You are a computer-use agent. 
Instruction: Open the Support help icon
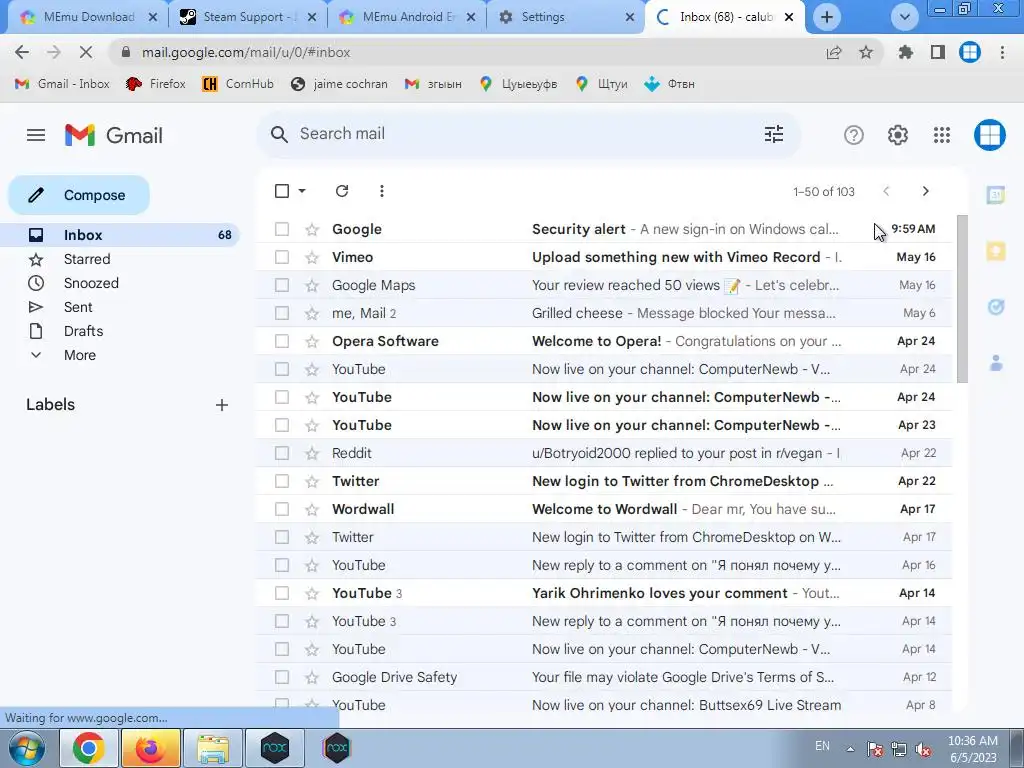(854, 135)
